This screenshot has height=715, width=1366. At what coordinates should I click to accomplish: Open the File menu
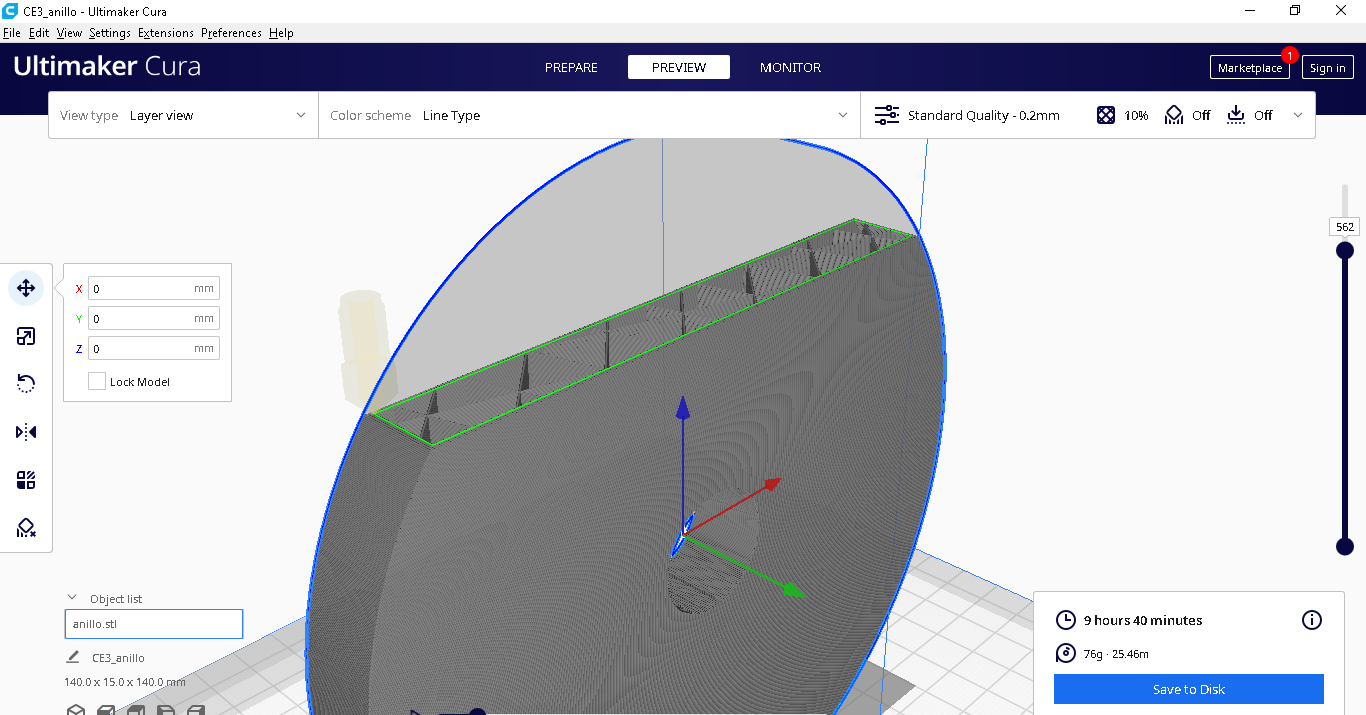[12, 33]
